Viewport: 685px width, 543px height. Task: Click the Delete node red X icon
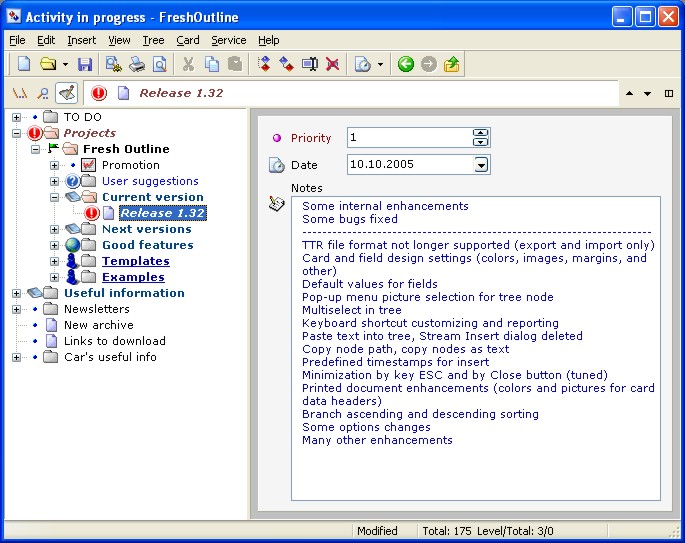pyautogui.click(x=332, y=64)
